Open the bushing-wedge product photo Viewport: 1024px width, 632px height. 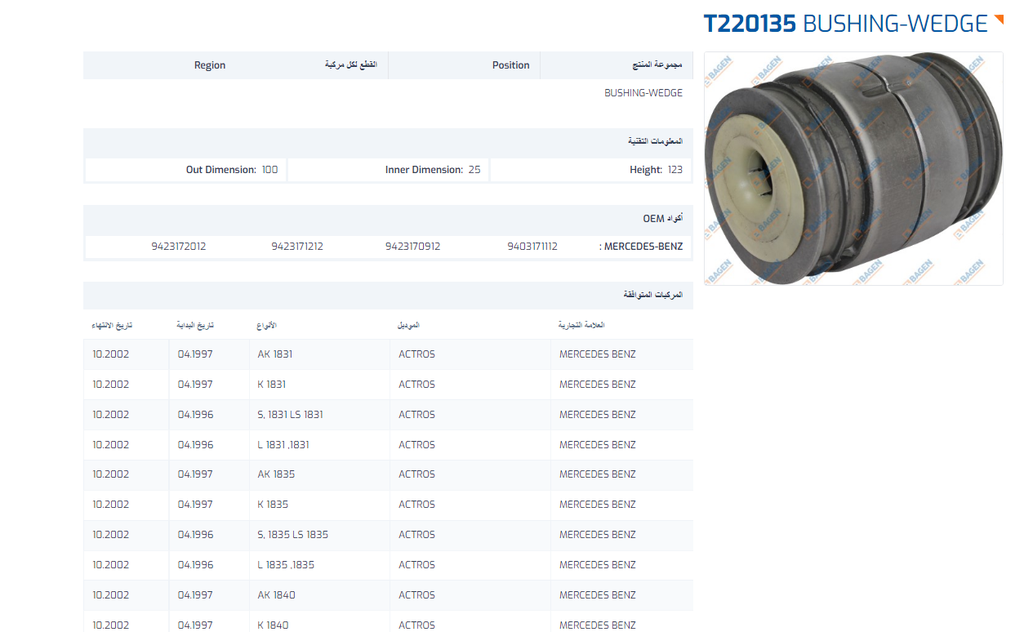[x=854, y=168]
